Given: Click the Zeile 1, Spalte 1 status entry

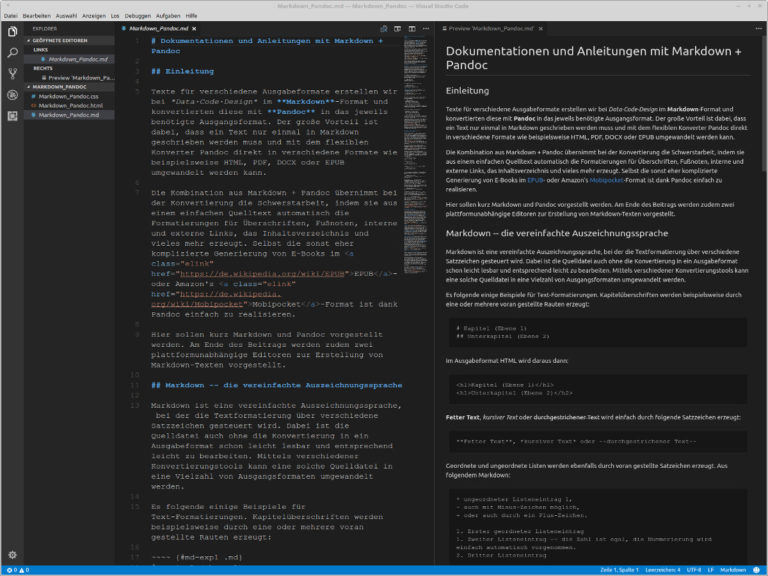Looking at the screenshot, I should coord(619,570).
